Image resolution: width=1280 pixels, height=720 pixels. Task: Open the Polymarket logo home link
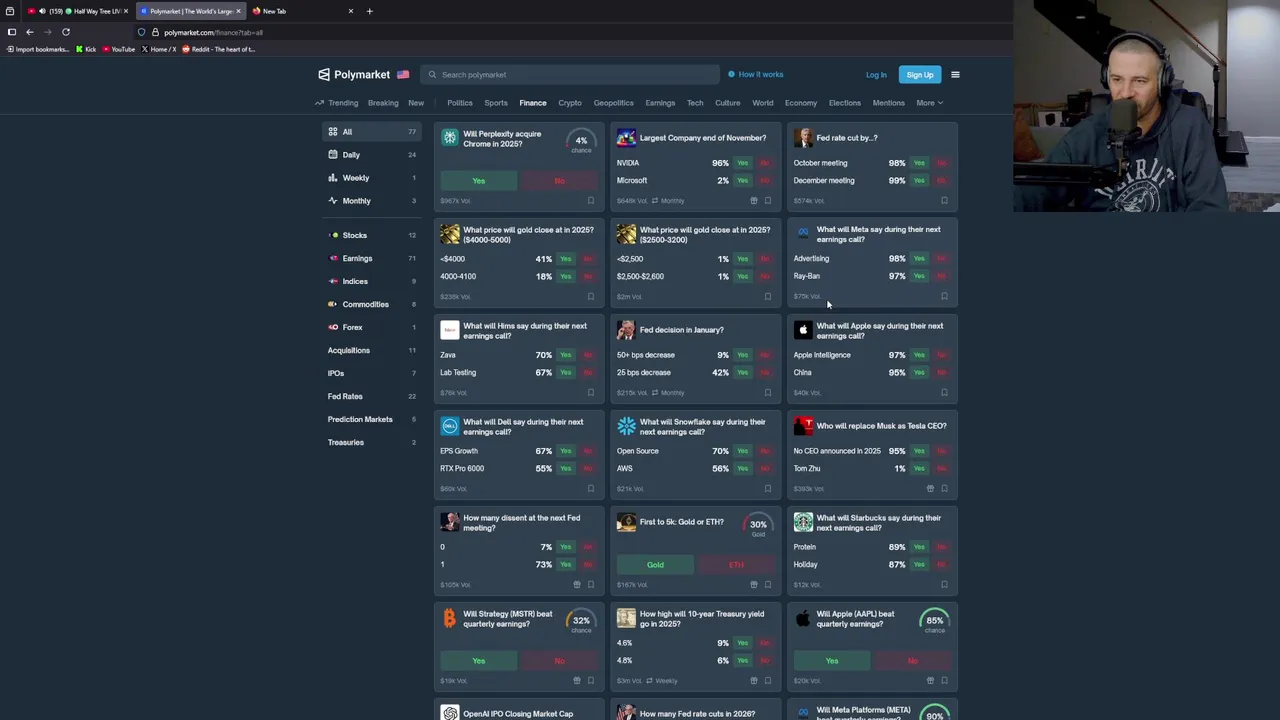coord(354,75)
